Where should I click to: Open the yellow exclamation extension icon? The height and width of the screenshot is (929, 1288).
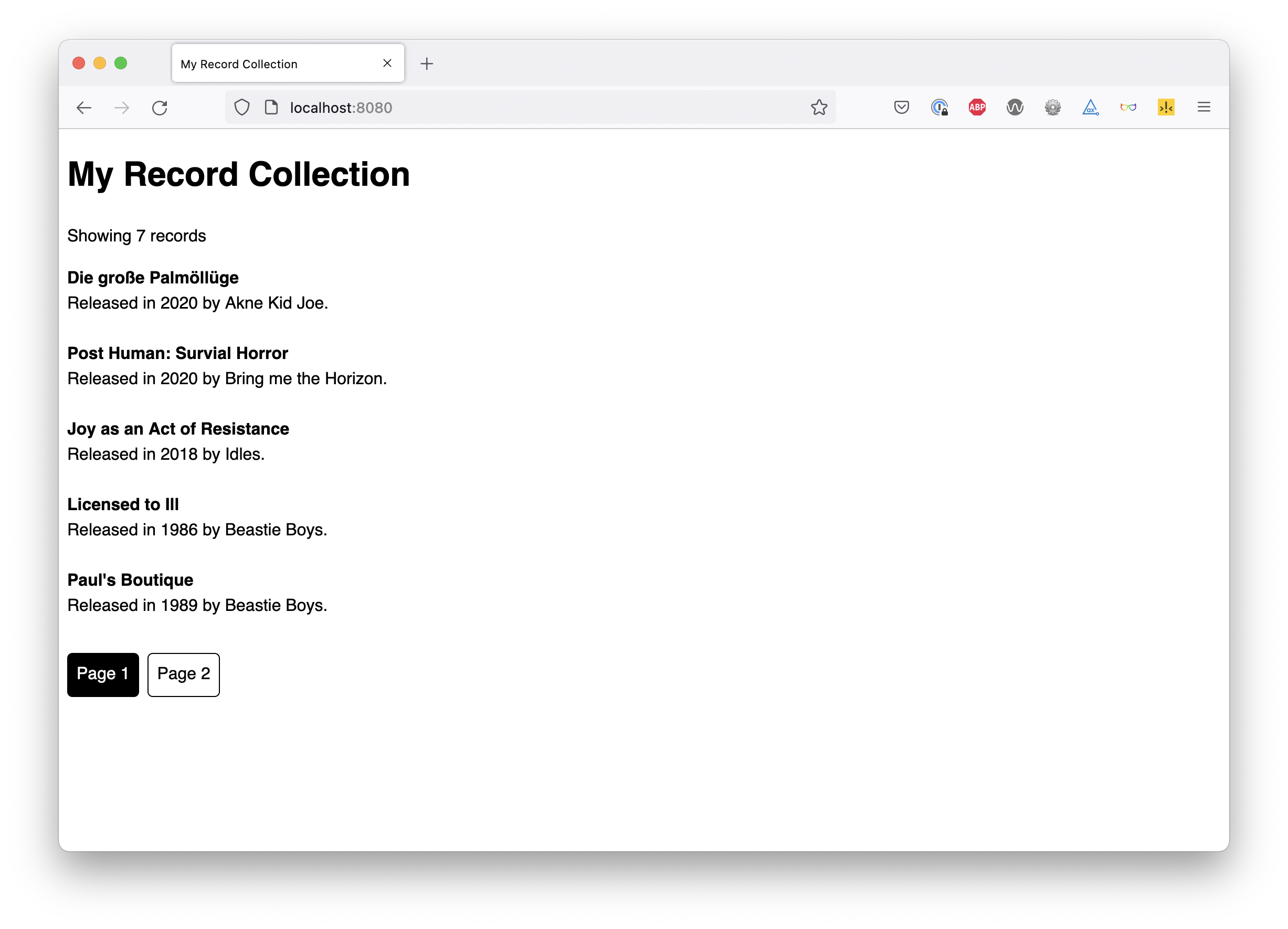click(1166, 107)
